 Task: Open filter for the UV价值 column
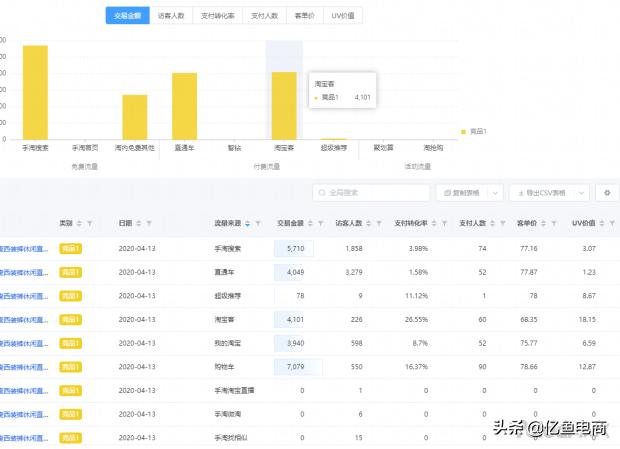[x=612, y=223]
